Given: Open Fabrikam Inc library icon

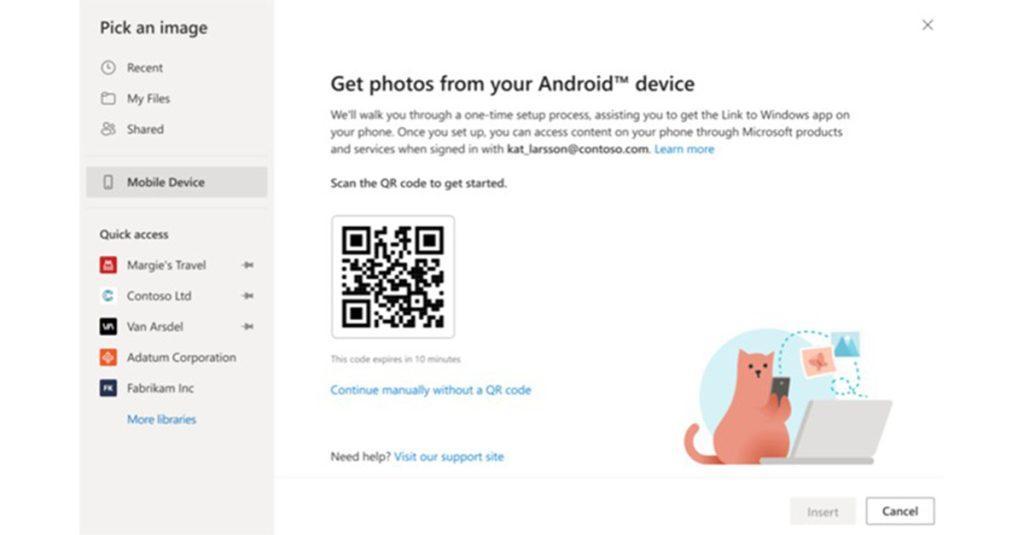Looking at the screenshot, I should [x=108, y=388].
